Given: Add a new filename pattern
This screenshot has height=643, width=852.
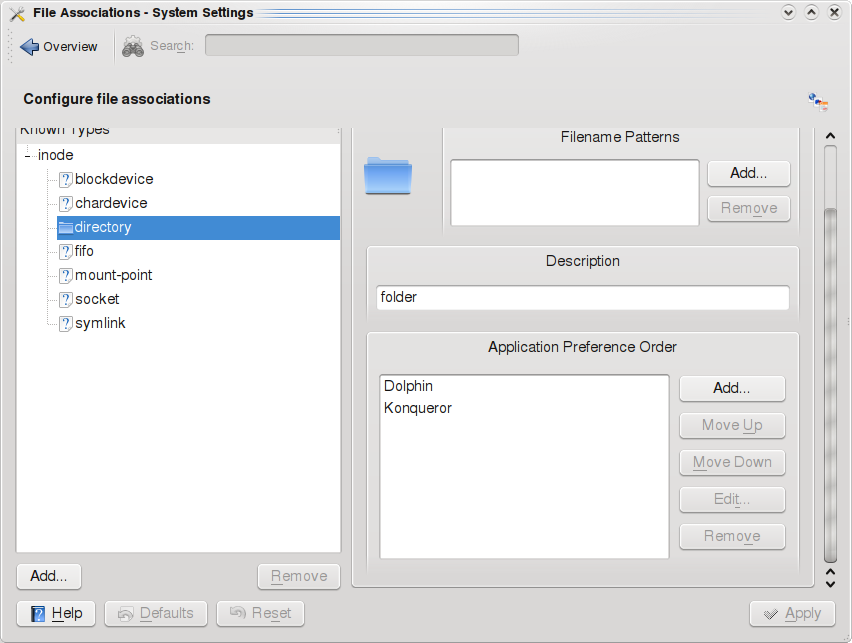Looking at the screenshot, I should (748, 173).
